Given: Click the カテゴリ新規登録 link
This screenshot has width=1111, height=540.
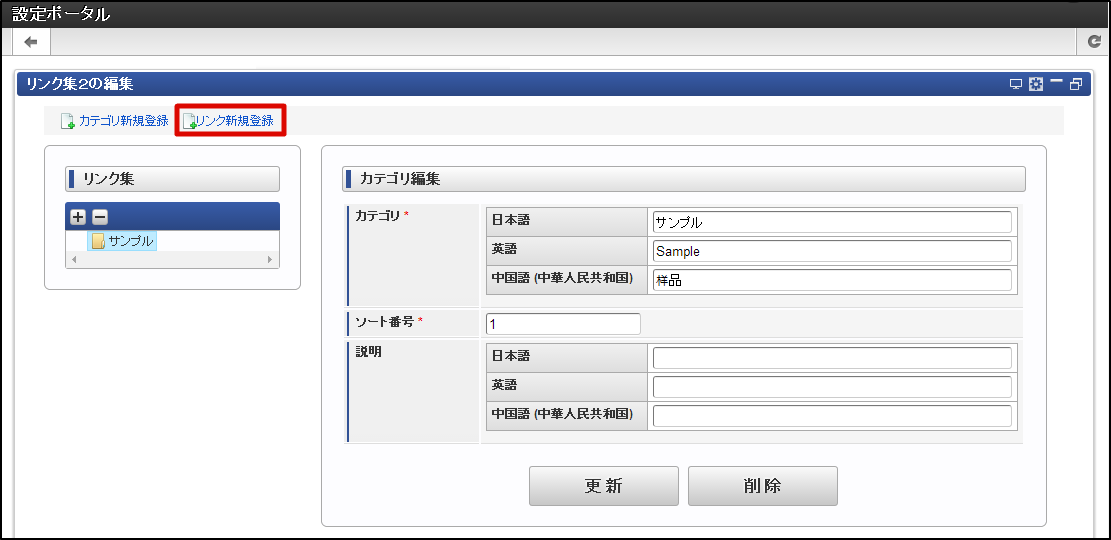Looking at the screenshot, I should tap(124, 120).
